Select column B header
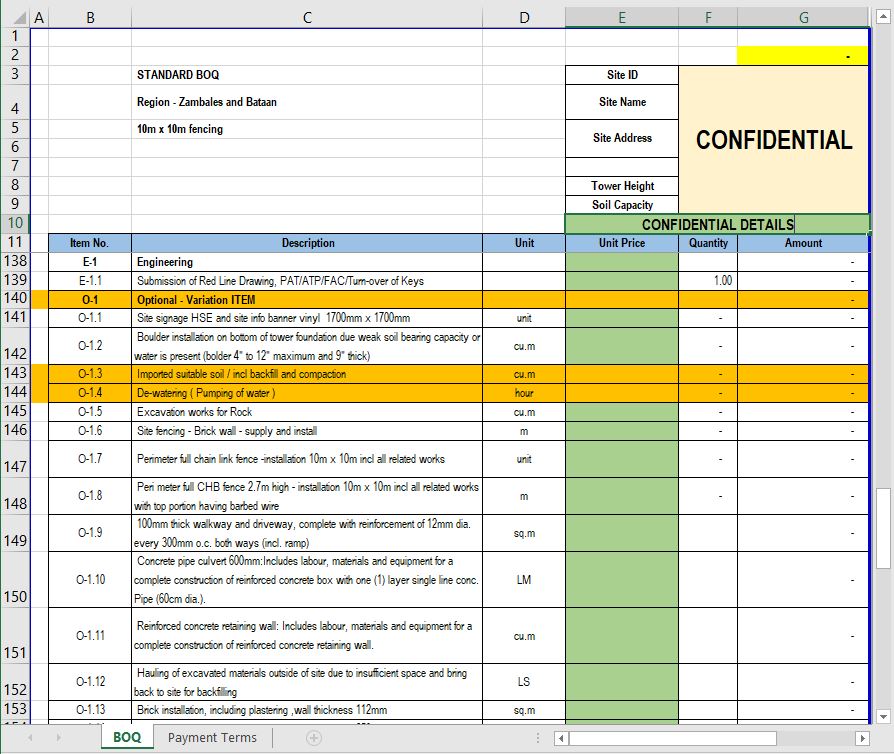The height and width of the screenshot is (754, 894). [90, 18]
